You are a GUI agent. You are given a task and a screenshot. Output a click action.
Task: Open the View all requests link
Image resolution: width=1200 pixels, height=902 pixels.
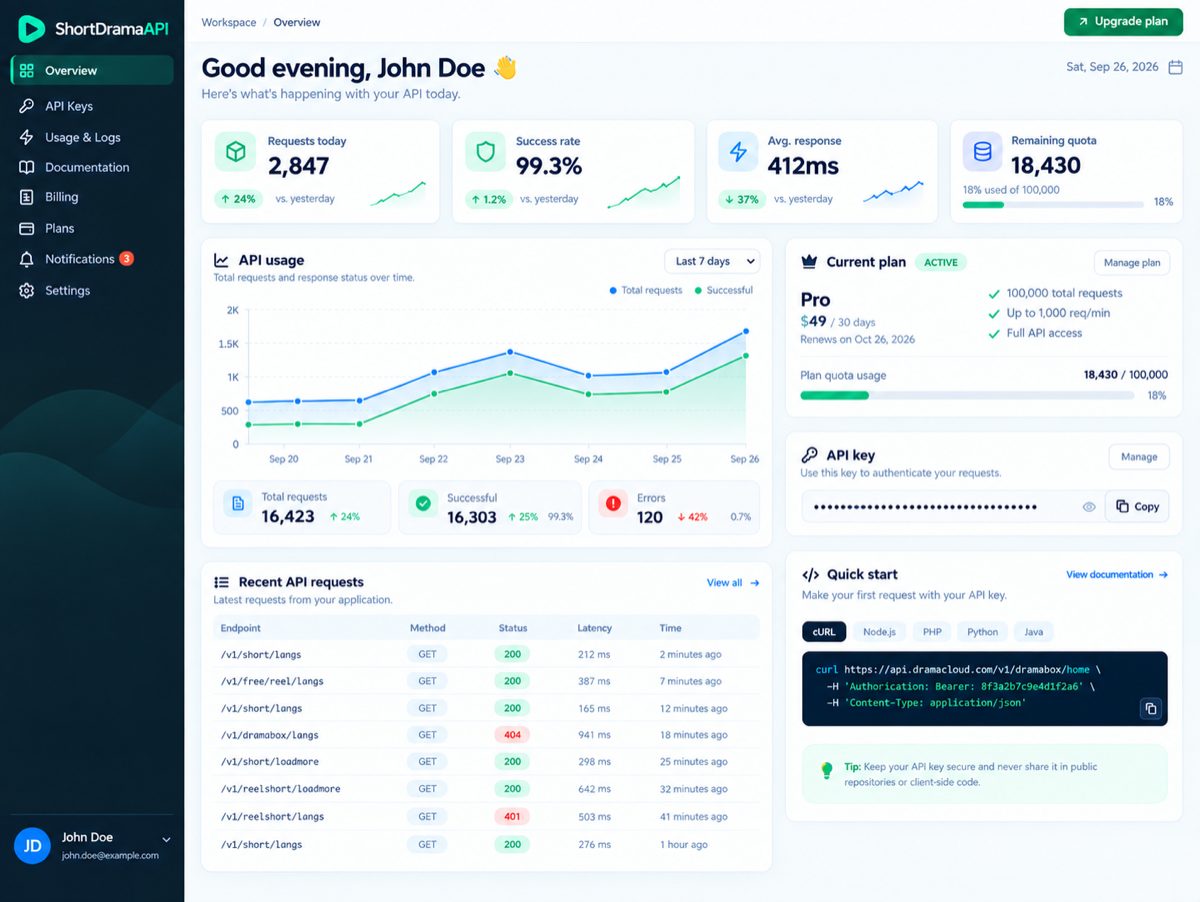pyautogui.click(x=733, y=583)
